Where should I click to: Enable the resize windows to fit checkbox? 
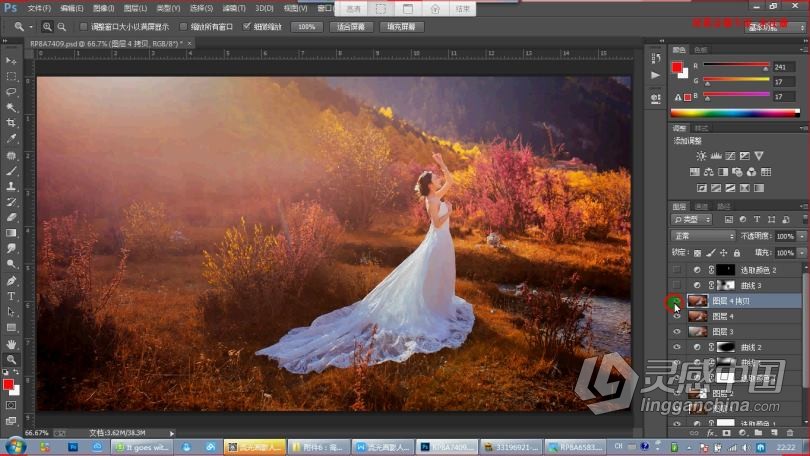83,26
